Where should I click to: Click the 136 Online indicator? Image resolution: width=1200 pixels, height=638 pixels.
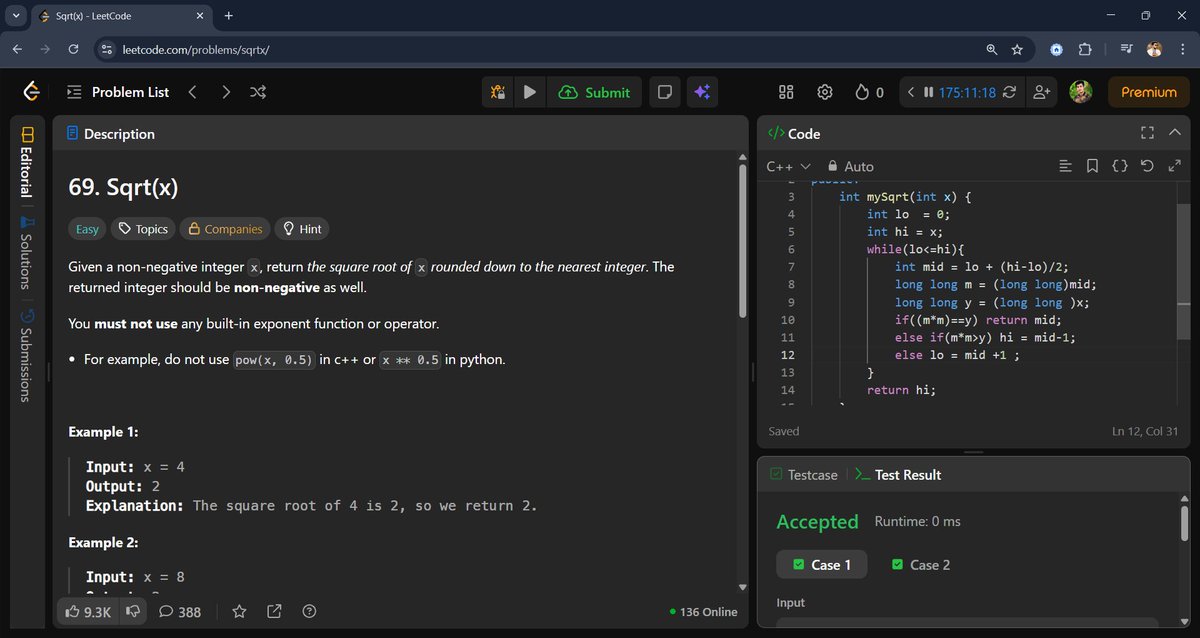(x=704, y=612)
